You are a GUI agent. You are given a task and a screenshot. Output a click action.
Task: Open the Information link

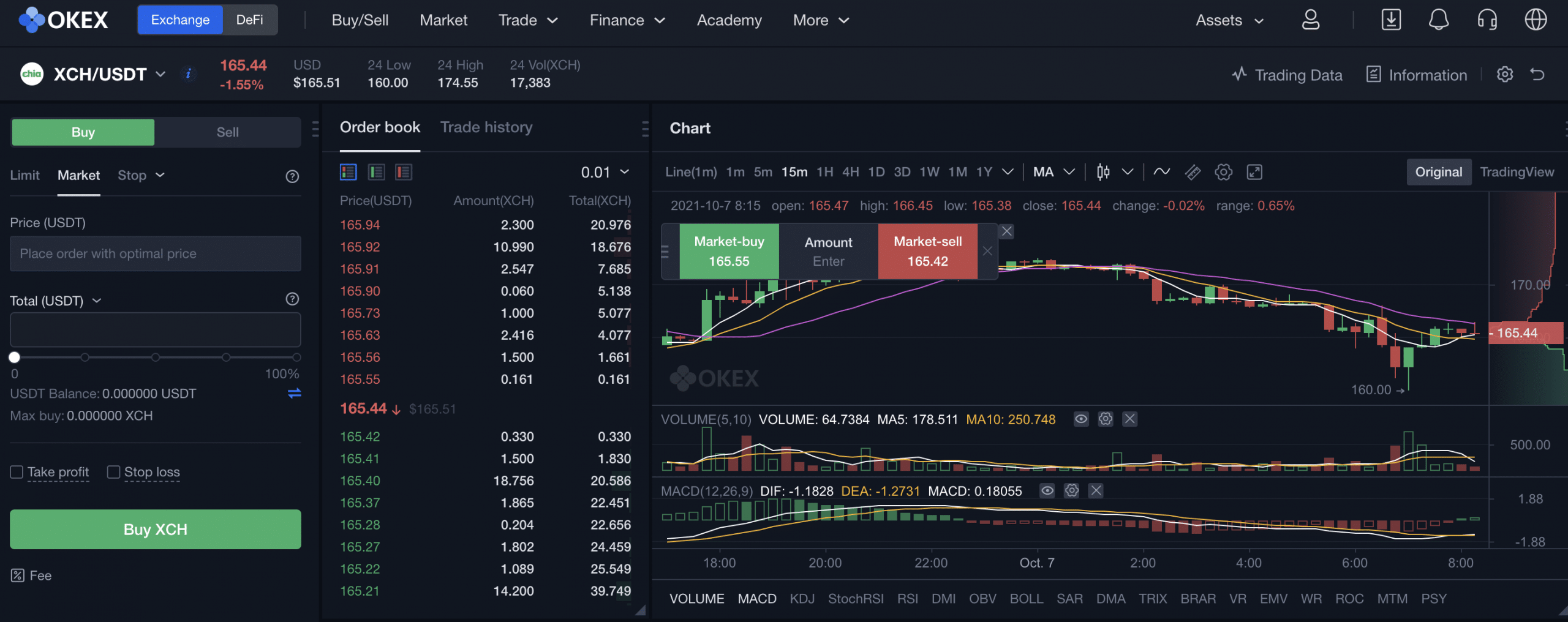click(x=1417, y=75)
